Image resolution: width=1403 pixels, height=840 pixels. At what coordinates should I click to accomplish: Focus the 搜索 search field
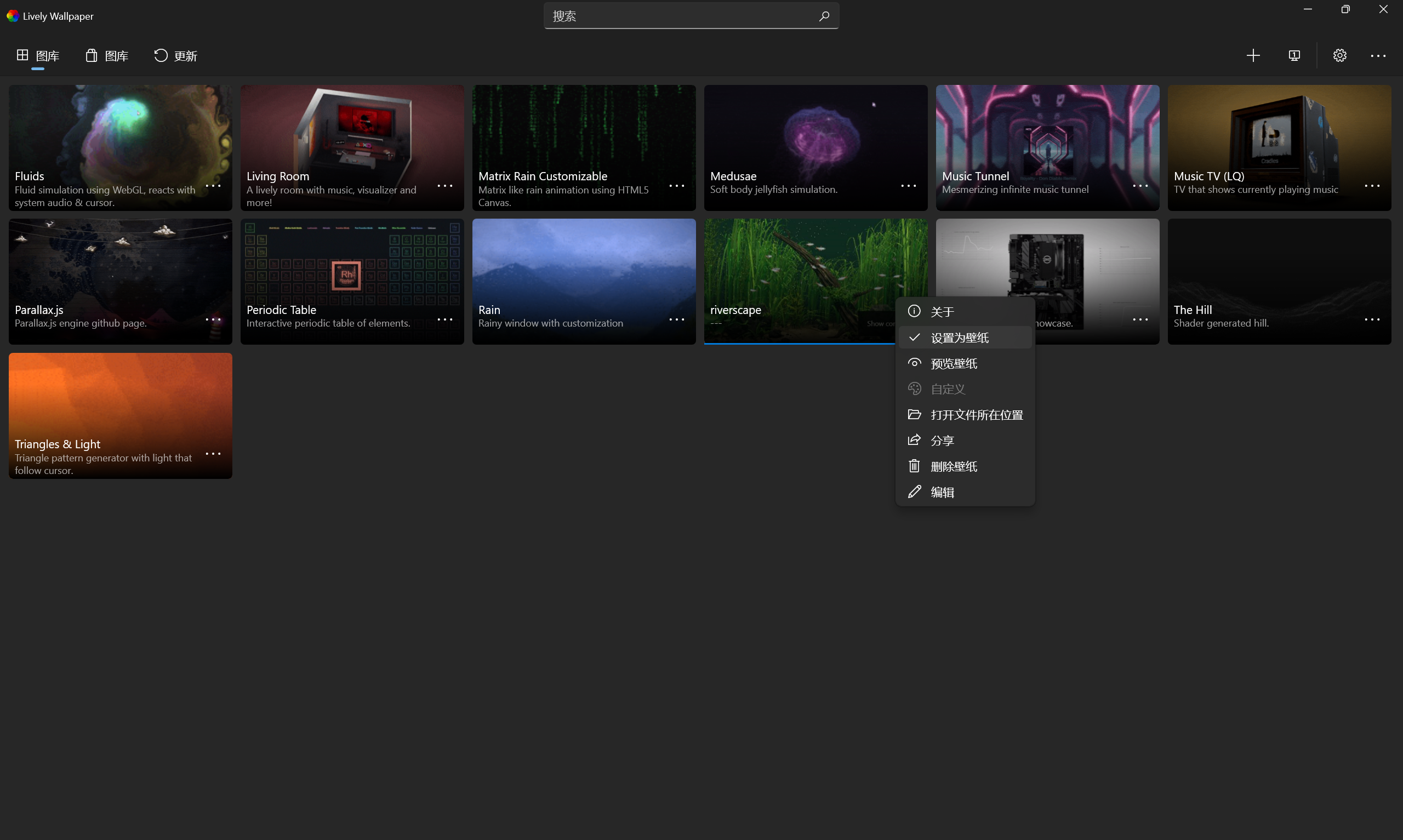(691, 16)
